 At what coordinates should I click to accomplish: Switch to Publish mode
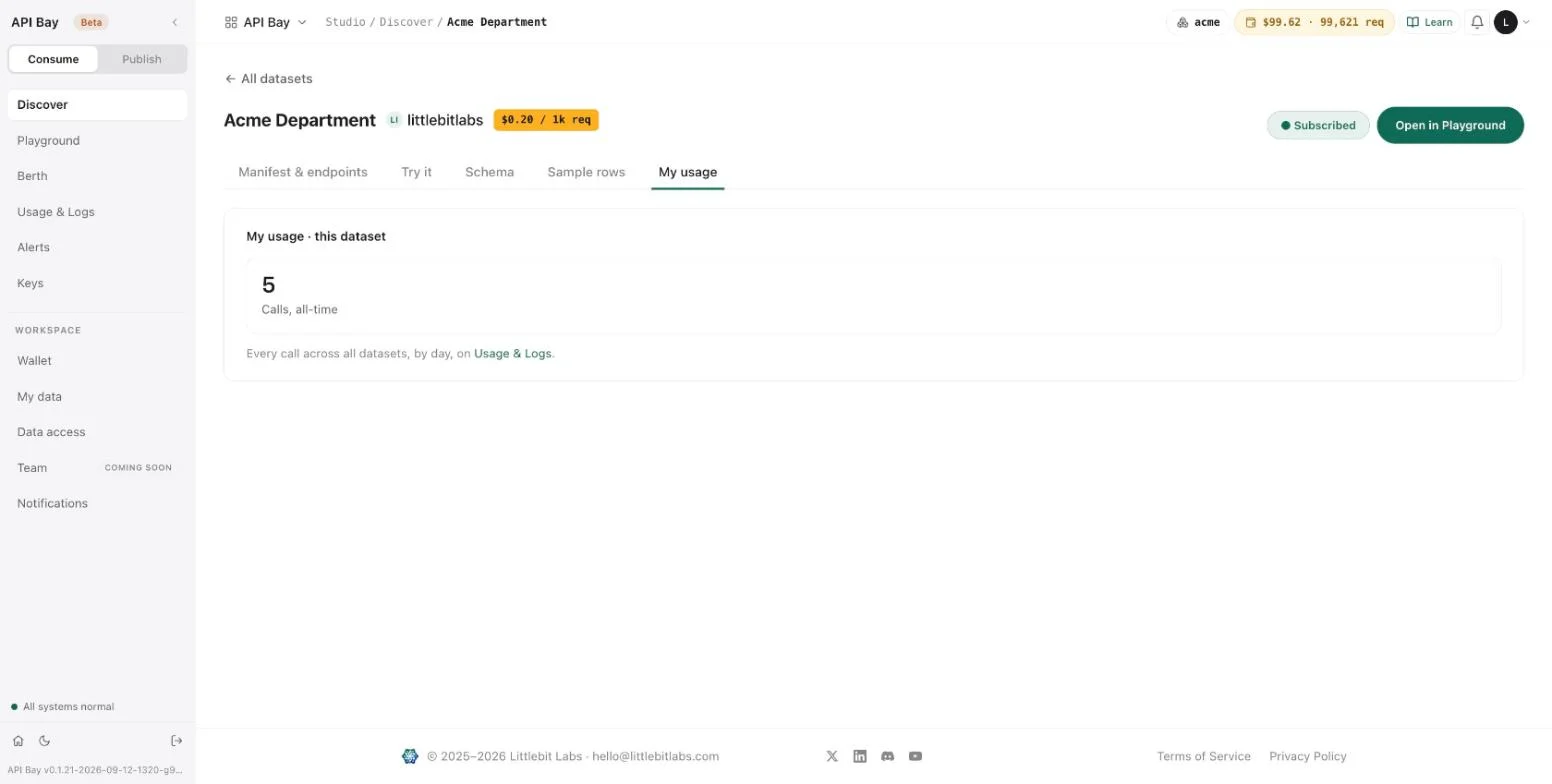coord(142,59)
